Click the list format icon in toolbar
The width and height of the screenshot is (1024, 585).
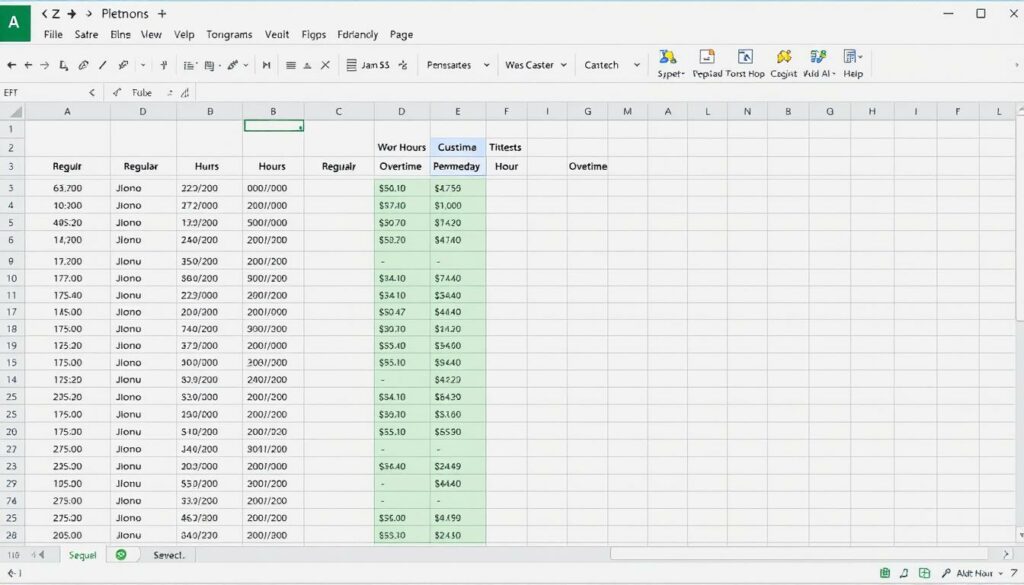tap(189, 65)
